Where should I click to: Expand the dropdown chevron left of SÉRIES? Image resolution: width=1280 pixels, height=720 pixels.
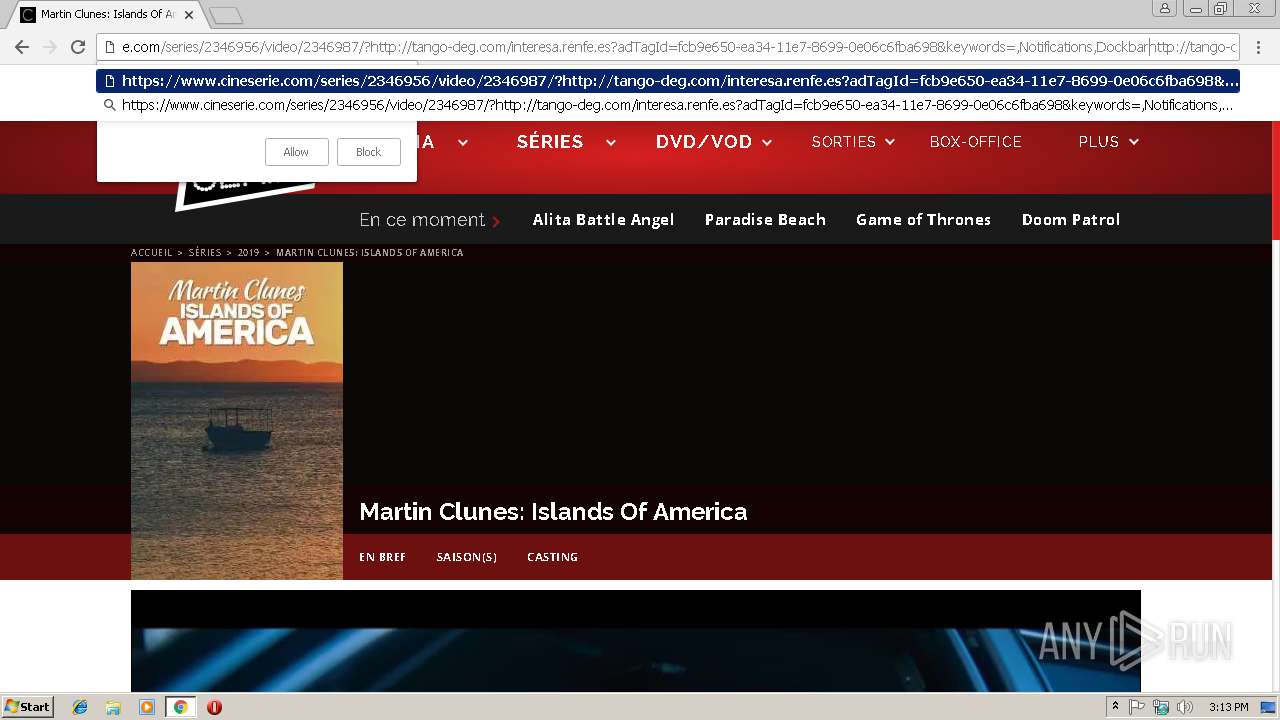point(463,143)
